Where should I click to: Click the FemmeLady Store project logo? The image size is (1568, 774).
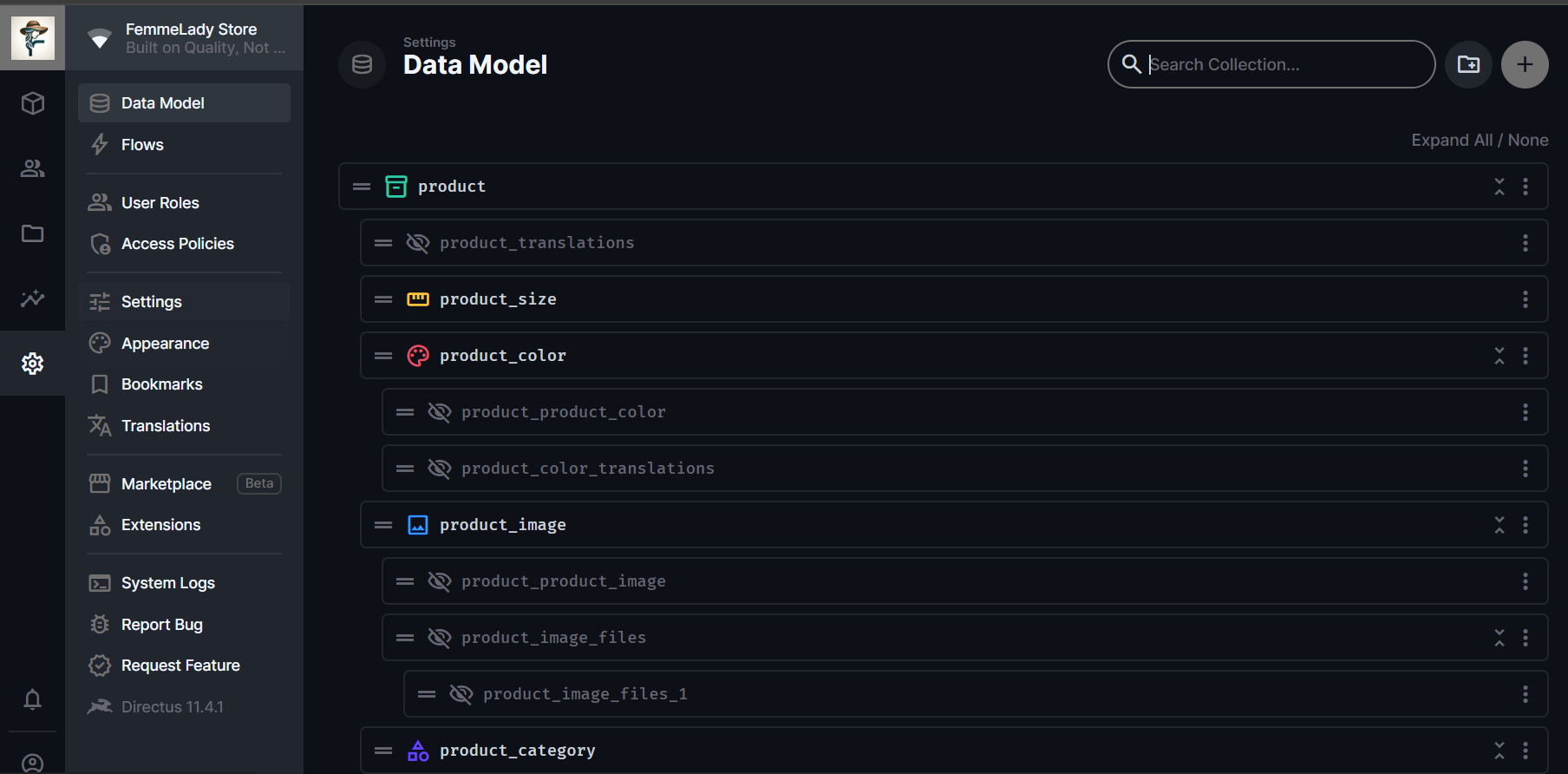click(x=32, y=37)
